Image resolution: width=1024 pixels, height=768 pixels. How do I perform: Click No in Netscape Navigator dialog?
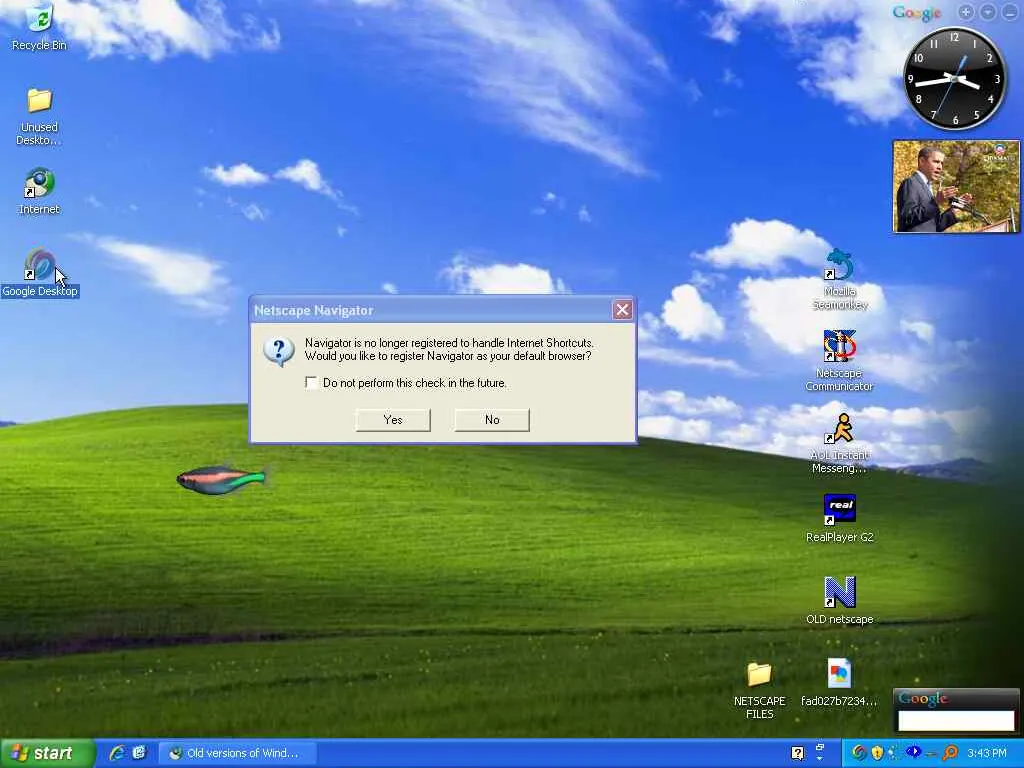492,420
